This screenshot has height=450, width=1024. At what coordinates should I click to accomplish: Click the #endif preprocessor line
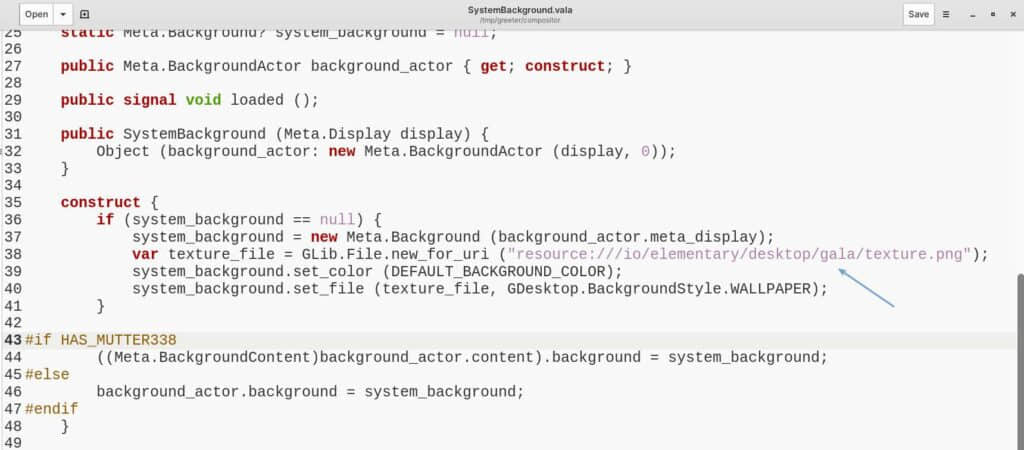pos(50,409)
